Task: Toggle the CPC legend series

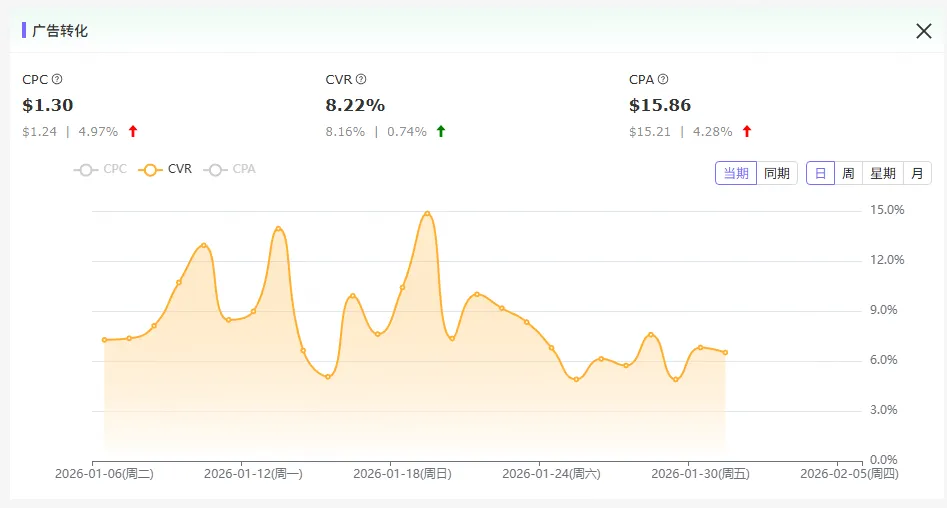Action: [x=101, y=170]
